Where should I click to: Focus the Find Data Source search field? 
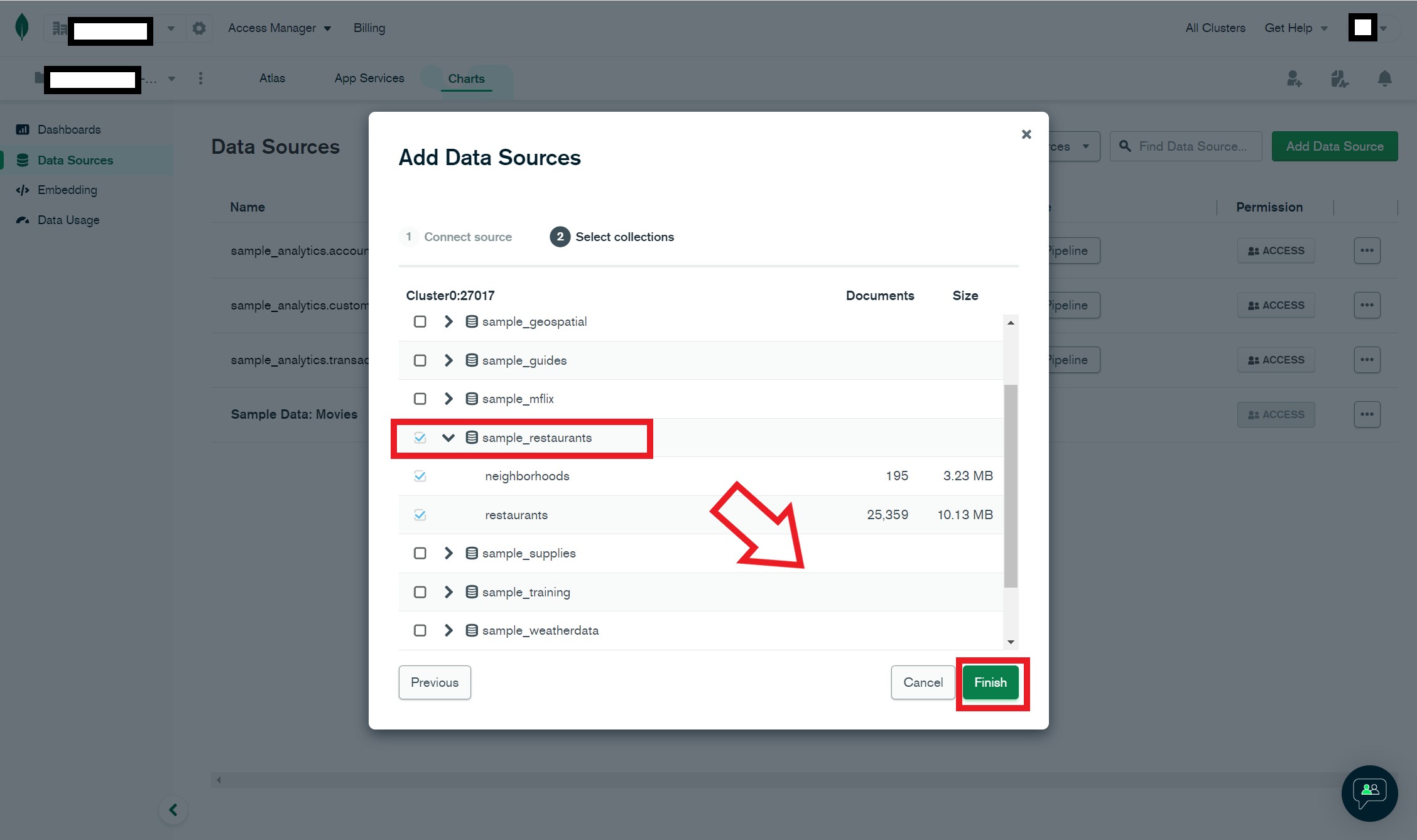pos(1186,146)
